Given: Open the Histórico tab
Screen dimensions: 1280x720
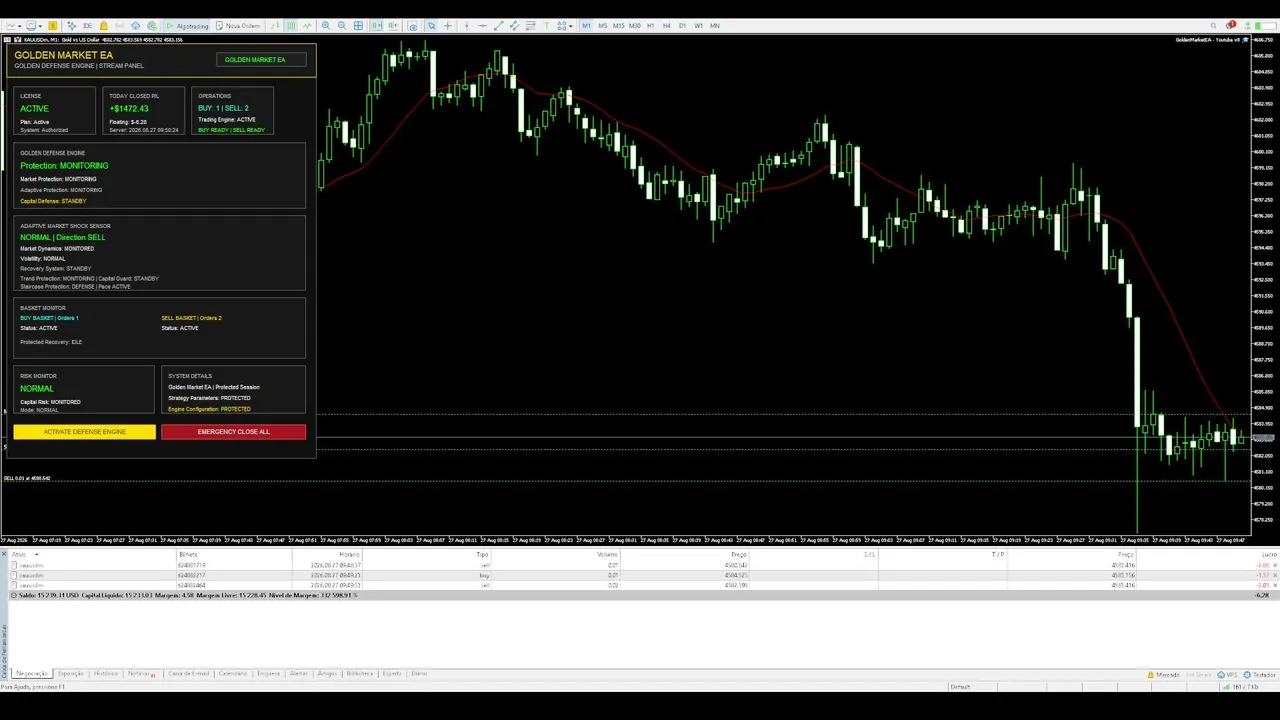Looking at the screenshot, I should pos(106,673).
